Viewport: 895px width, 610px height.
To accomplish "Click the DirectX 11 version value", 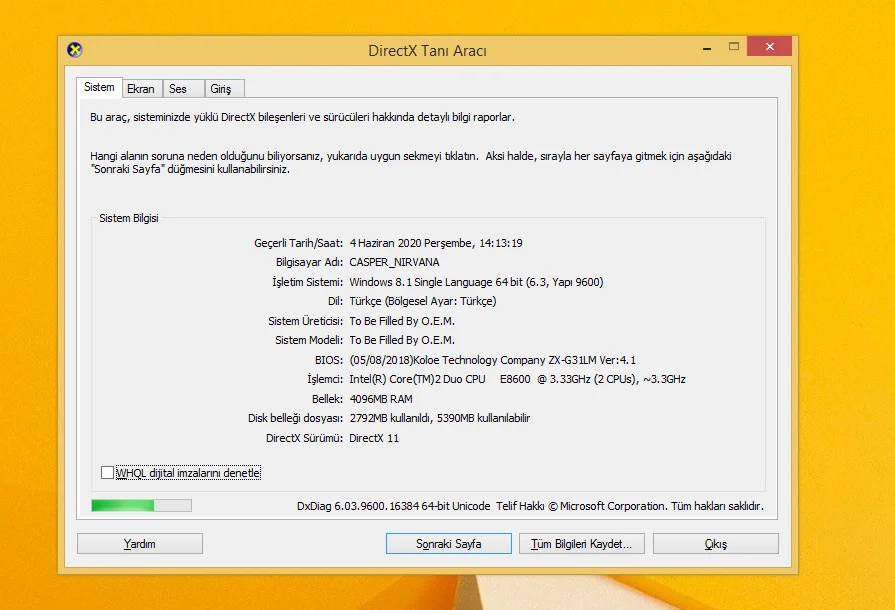I will pos(374,438).
